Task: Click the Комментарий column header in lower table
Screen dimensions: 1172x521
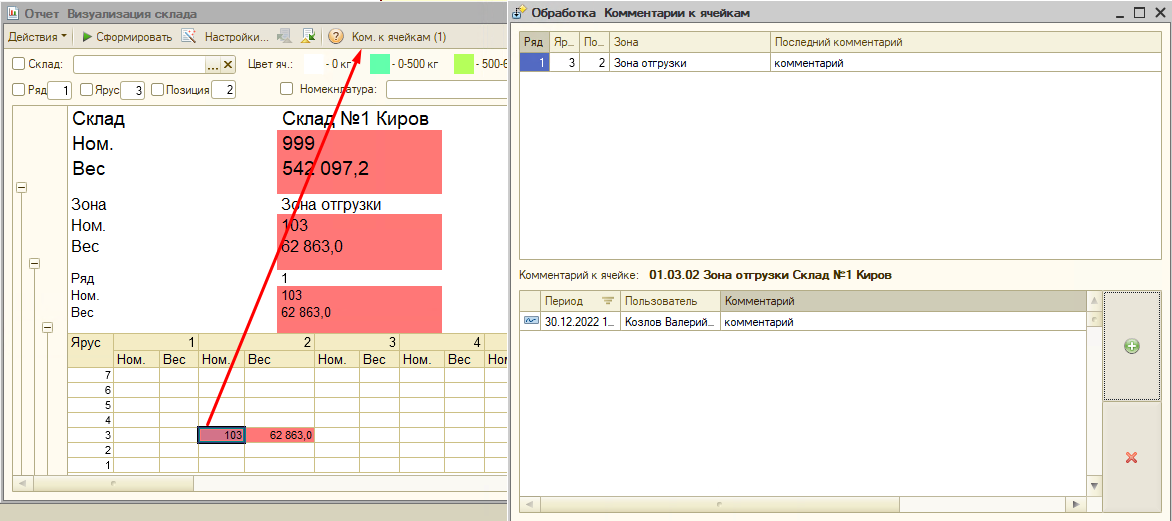Action: pyautogui.click(x=904, y=301)
